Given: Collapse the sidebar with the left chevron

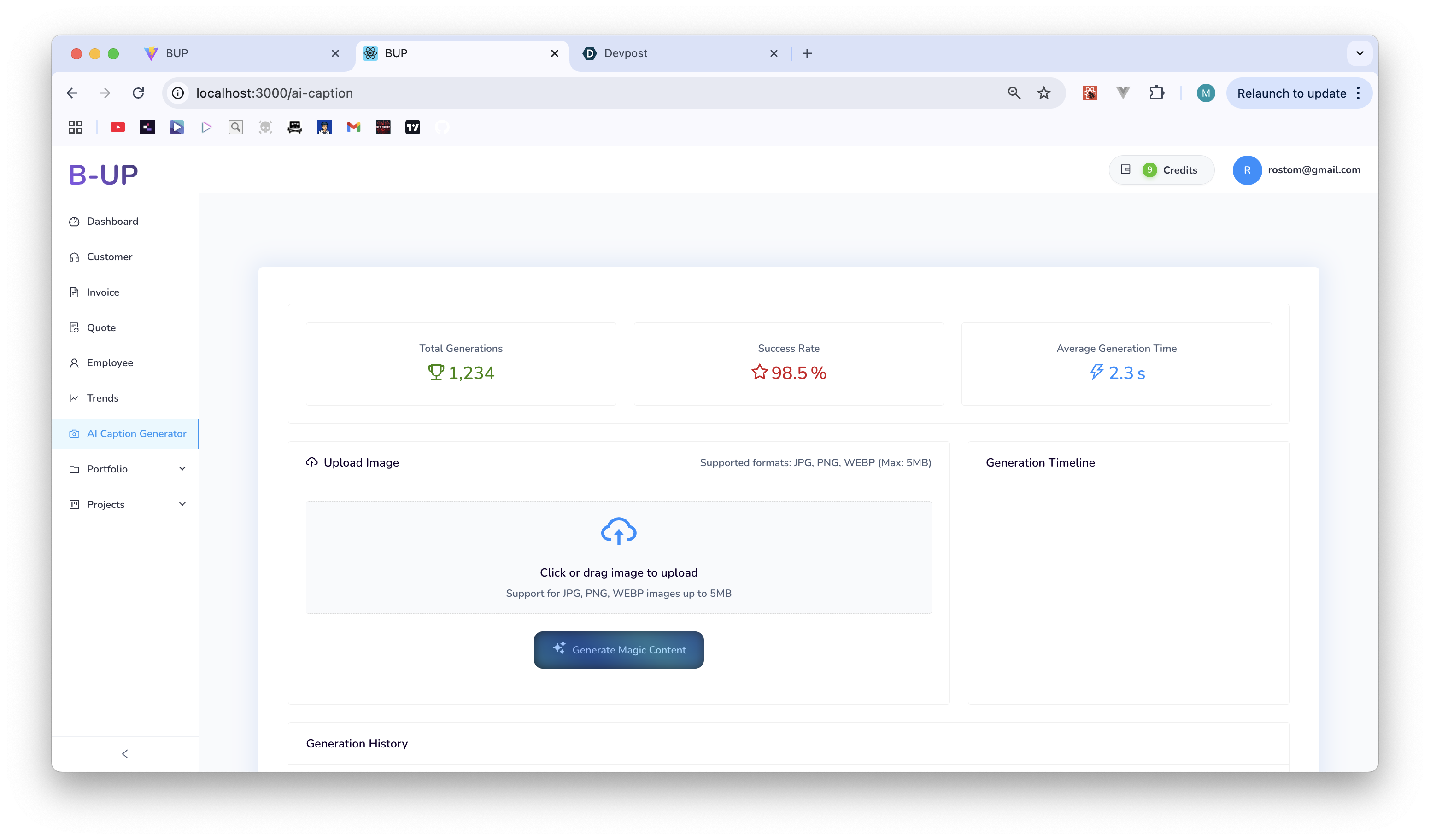Looking at the screenshot, I should (x=125, y=754).
